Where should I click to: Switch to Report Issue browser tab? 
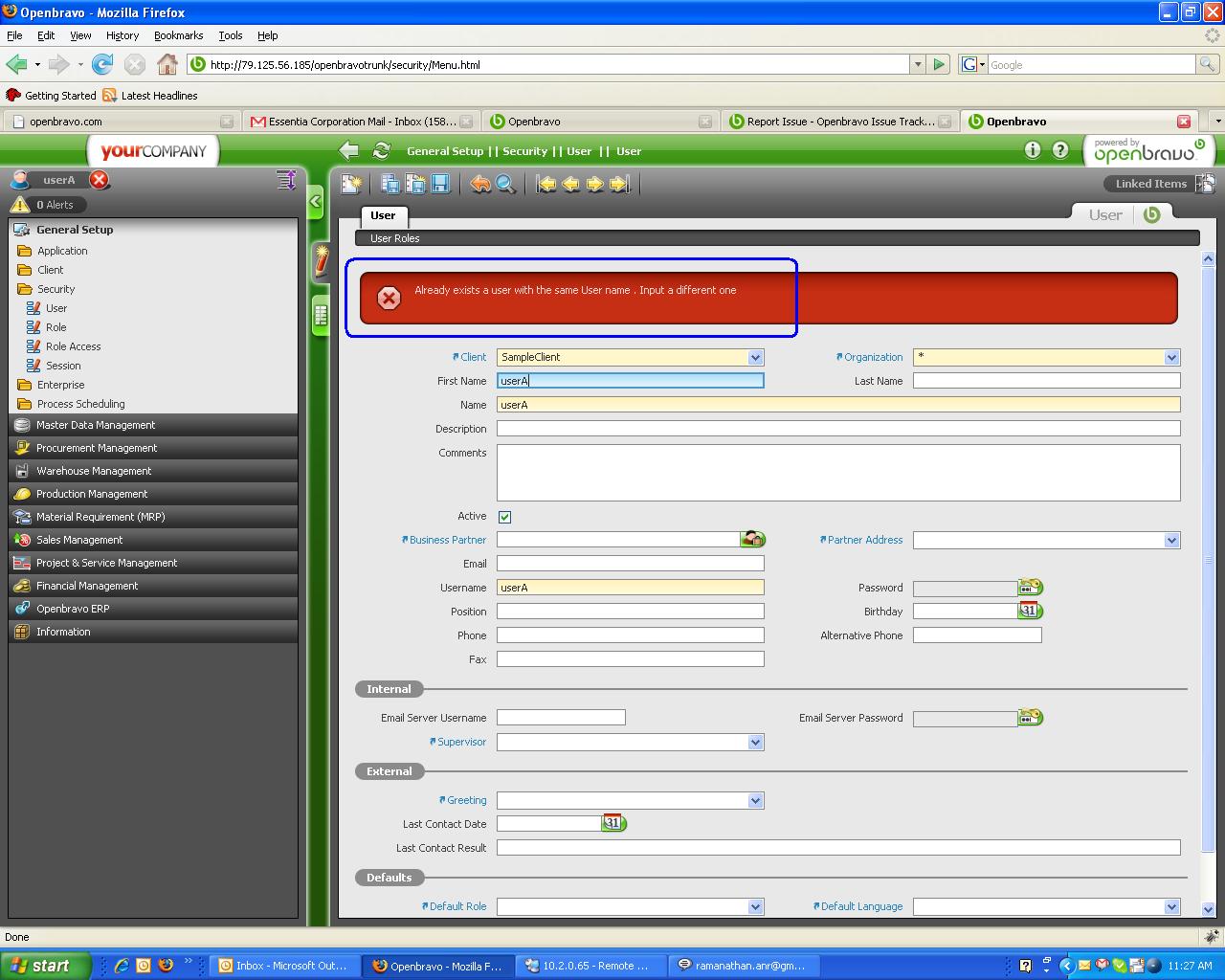click(x=841, y=122)
